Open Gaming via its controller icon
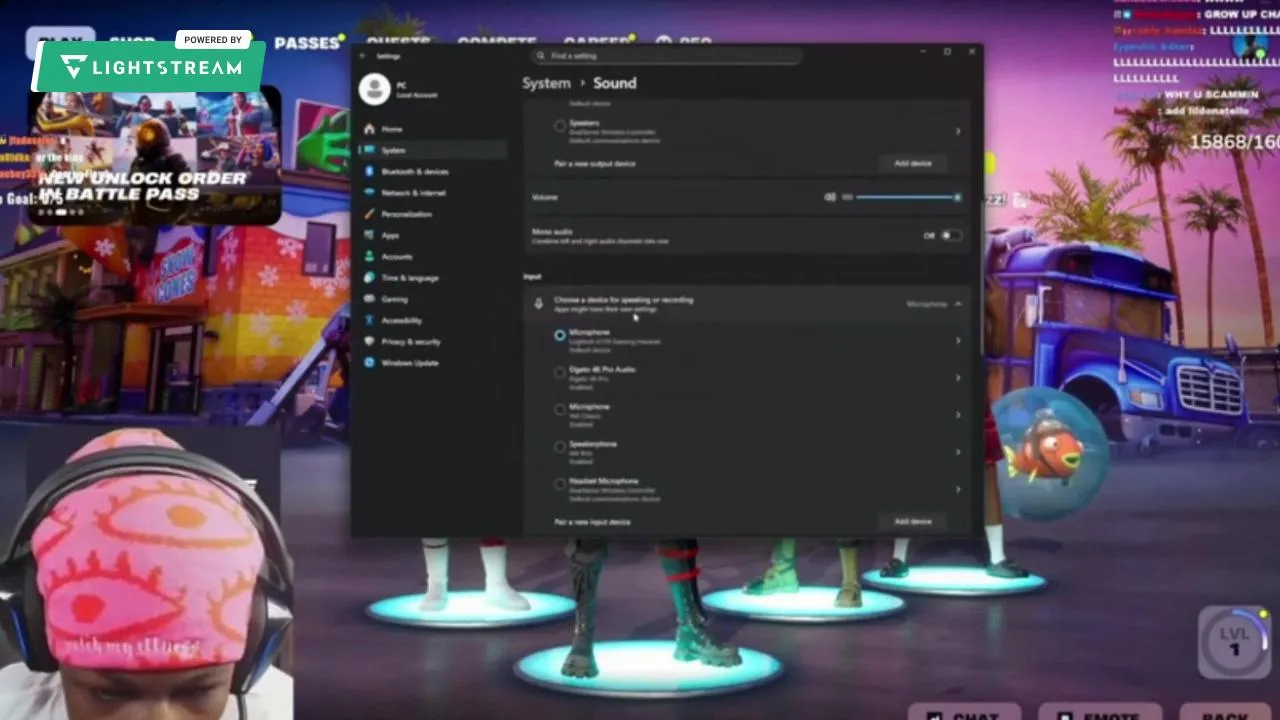Viewport: 1280px width, 720px height. [370, 299]
